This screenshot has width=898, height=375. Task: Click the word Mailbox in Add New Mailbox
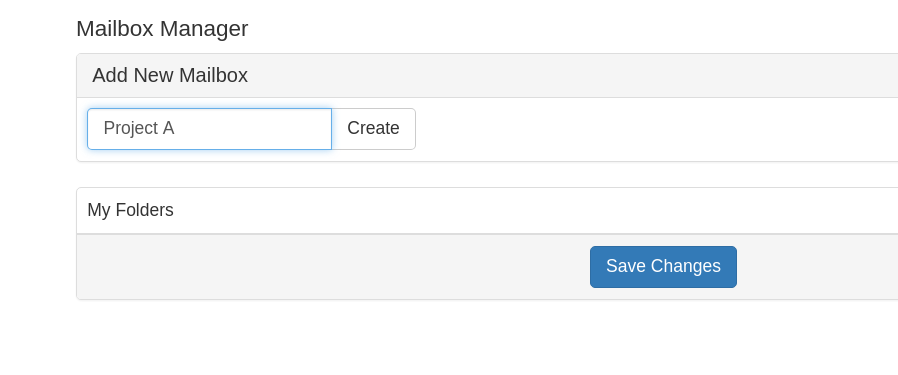(x=213, y=76)
